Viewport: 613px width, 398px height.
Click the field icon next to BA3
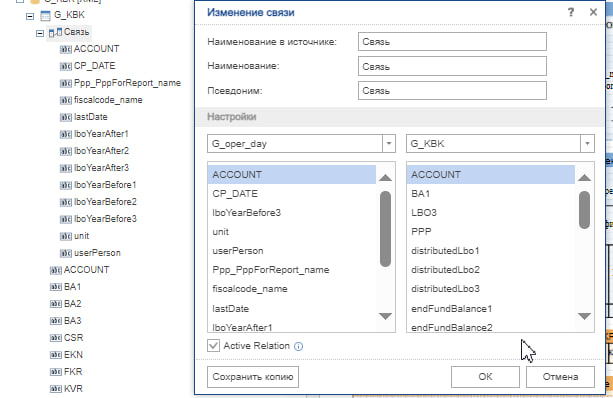56,321
